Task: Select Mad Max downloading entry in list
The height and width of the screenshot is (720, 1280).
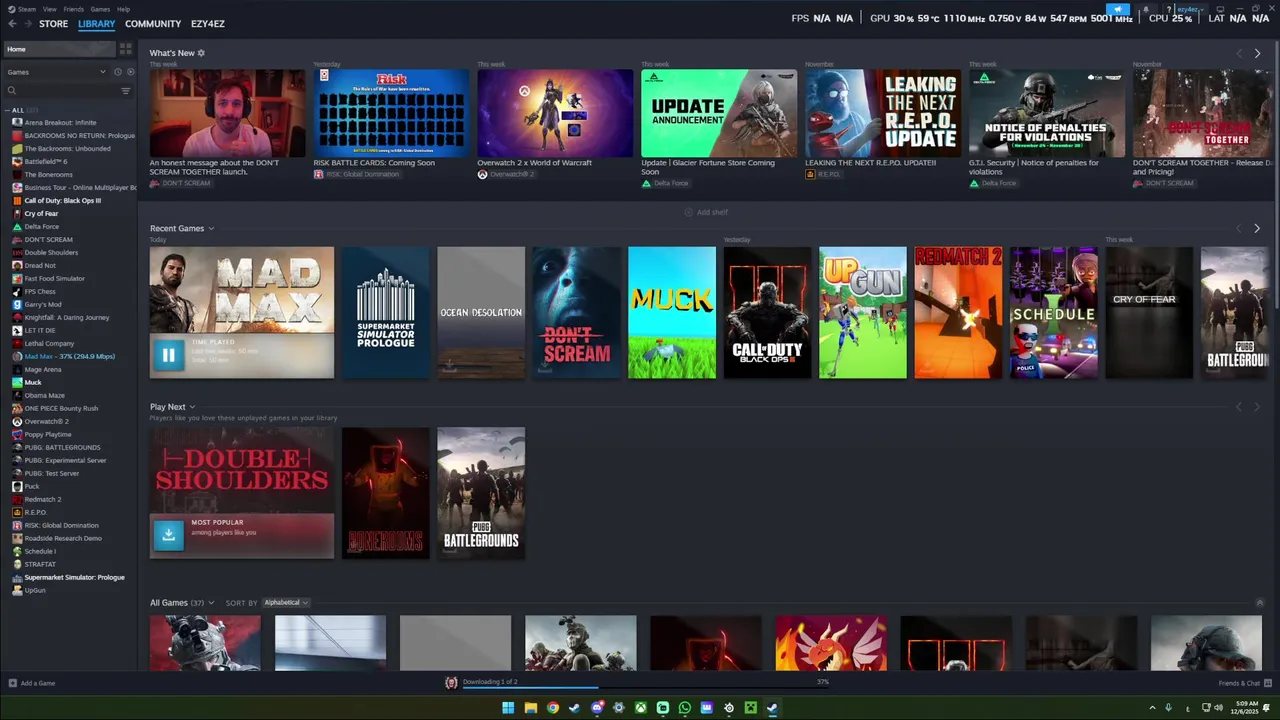Action: 69,357
